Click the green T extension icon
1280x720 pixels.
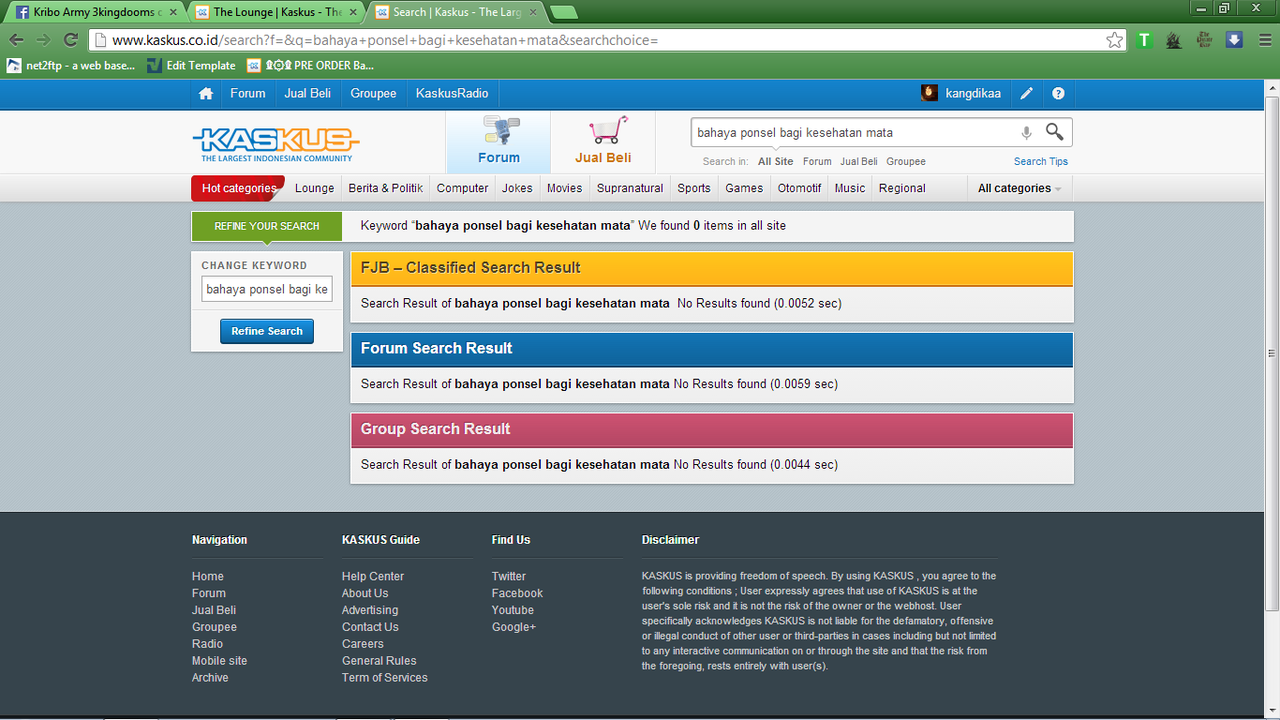1145,40
